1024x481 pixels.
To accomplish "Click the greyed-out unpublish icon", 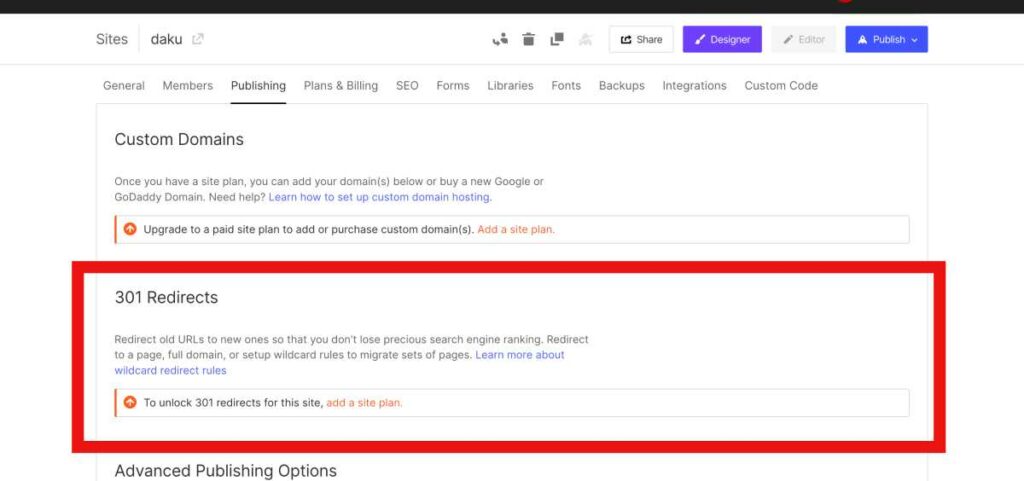I will 585,39.
